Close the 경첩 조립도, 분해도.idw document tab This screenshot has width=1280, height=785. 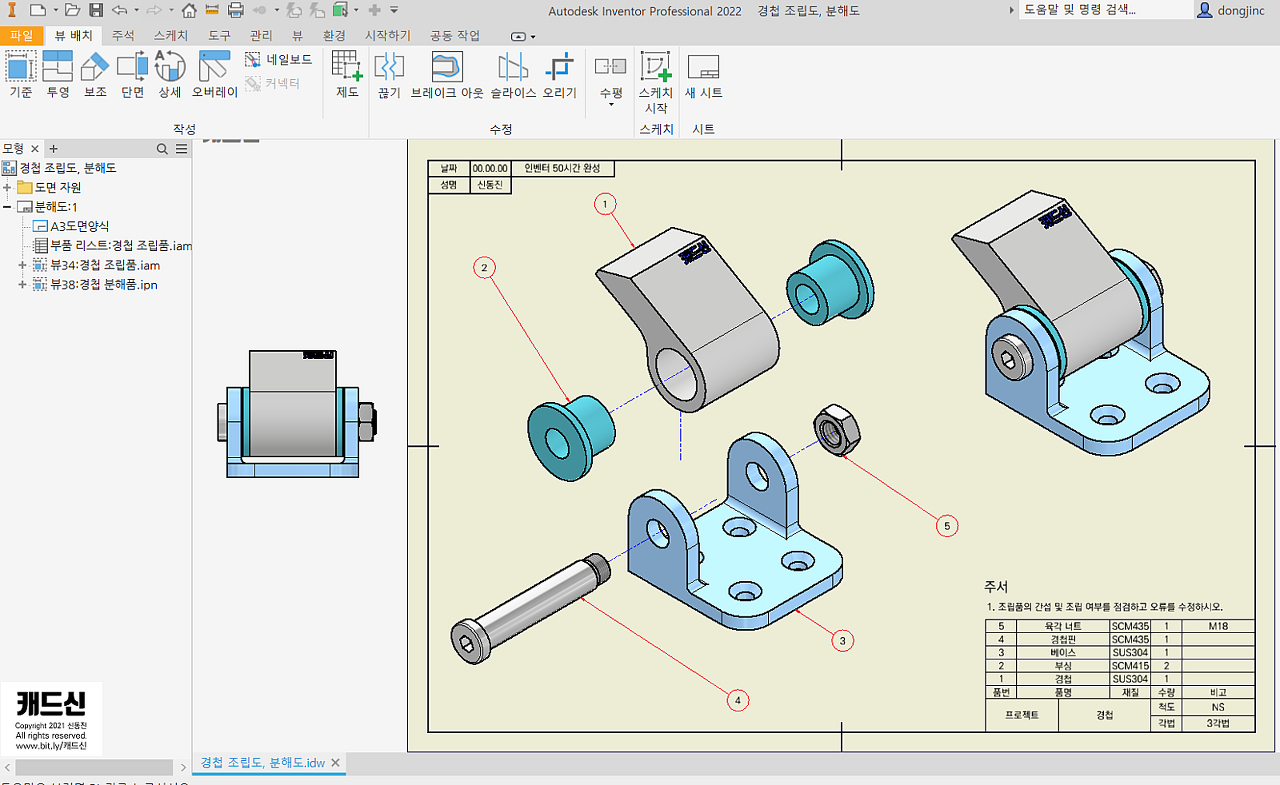pos(336,762)
